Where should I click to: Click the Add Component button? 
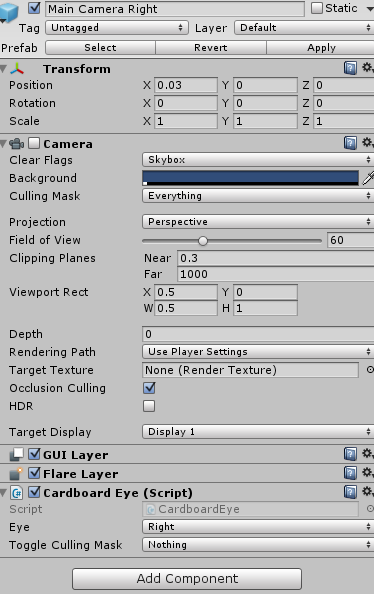click(187, 578)
